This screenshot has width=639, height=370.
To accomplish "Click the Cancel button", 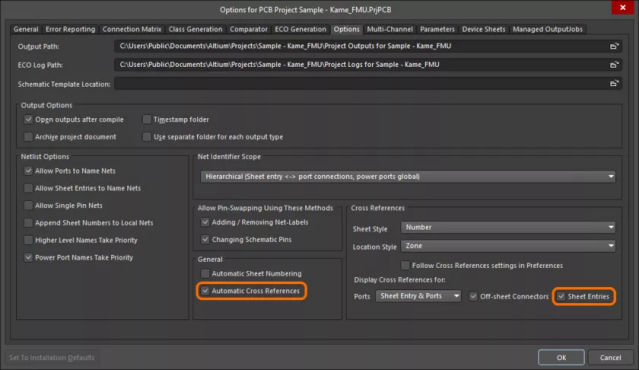I will tap(610, 357).
